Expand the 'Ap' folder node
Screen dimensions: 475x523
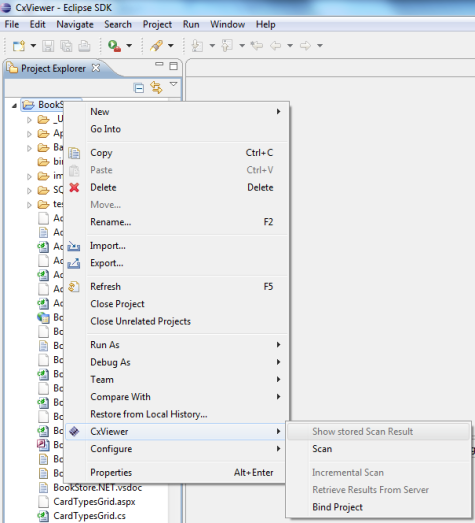click(29, 134)
